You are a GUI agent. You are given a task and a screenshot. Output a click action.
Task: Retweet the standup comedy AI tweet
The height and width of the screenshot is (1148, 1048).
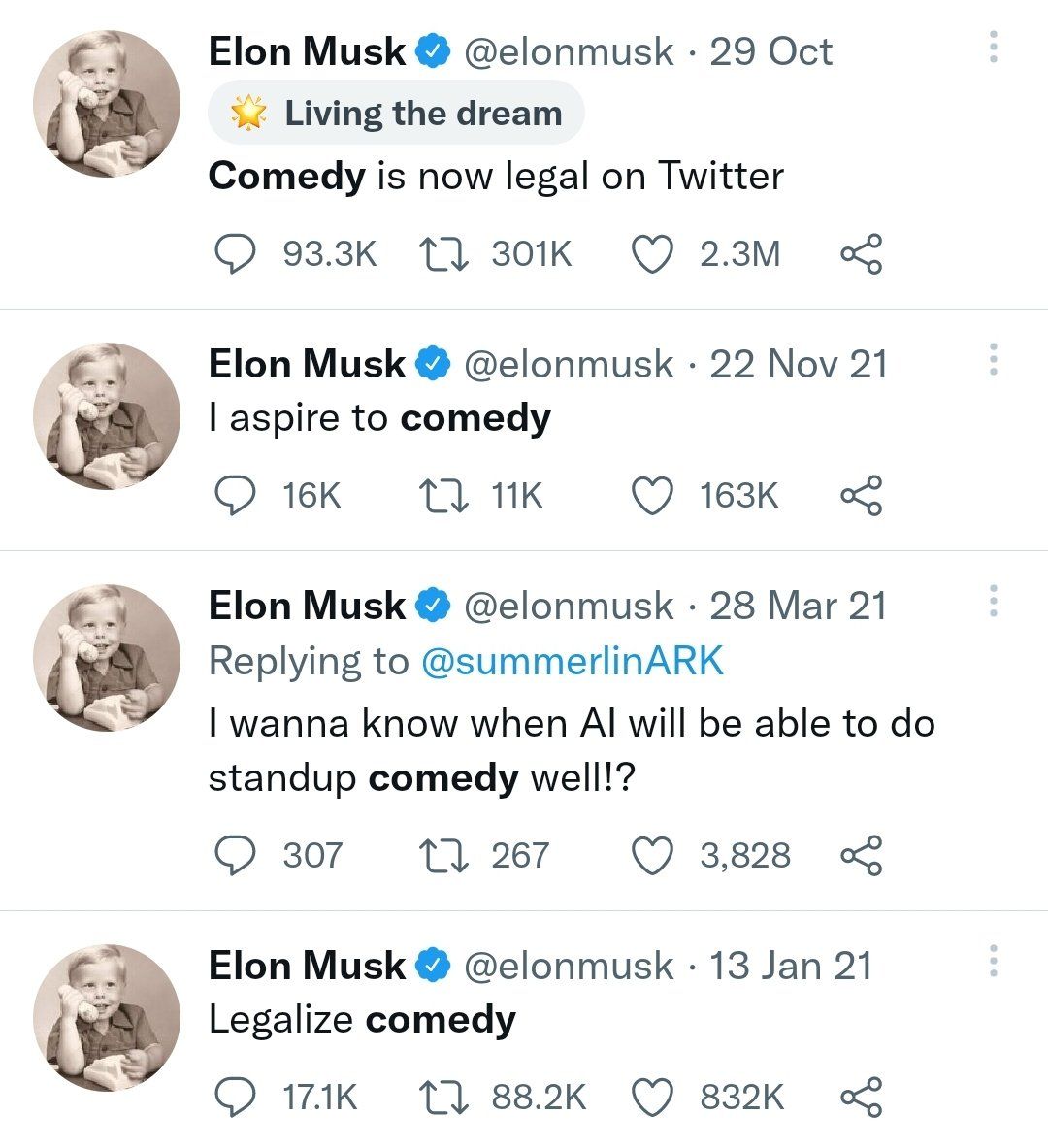[x=443, y=856]
